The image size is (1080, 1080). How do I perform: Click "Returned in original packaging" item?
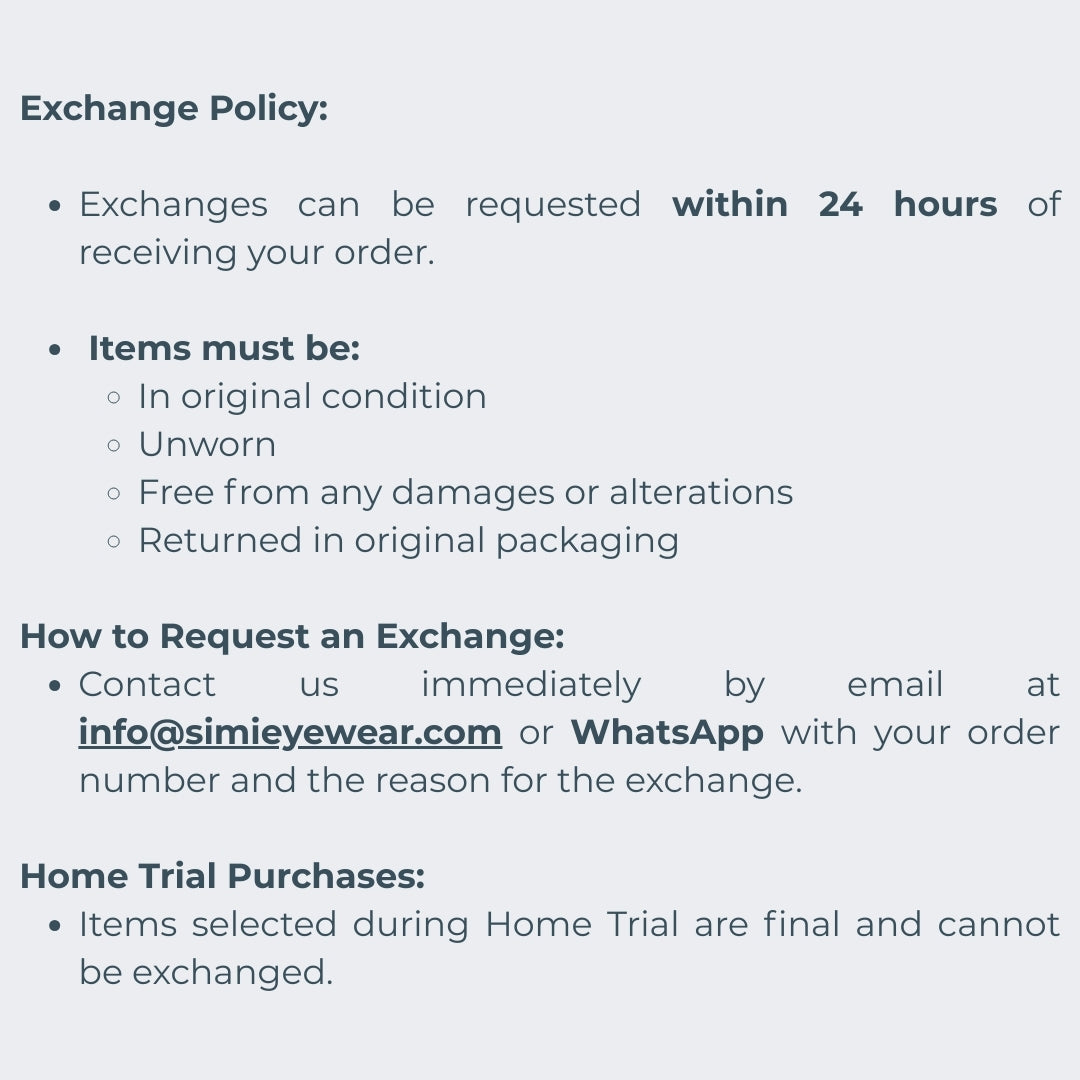pyautogui.click(x=408, y=540)
